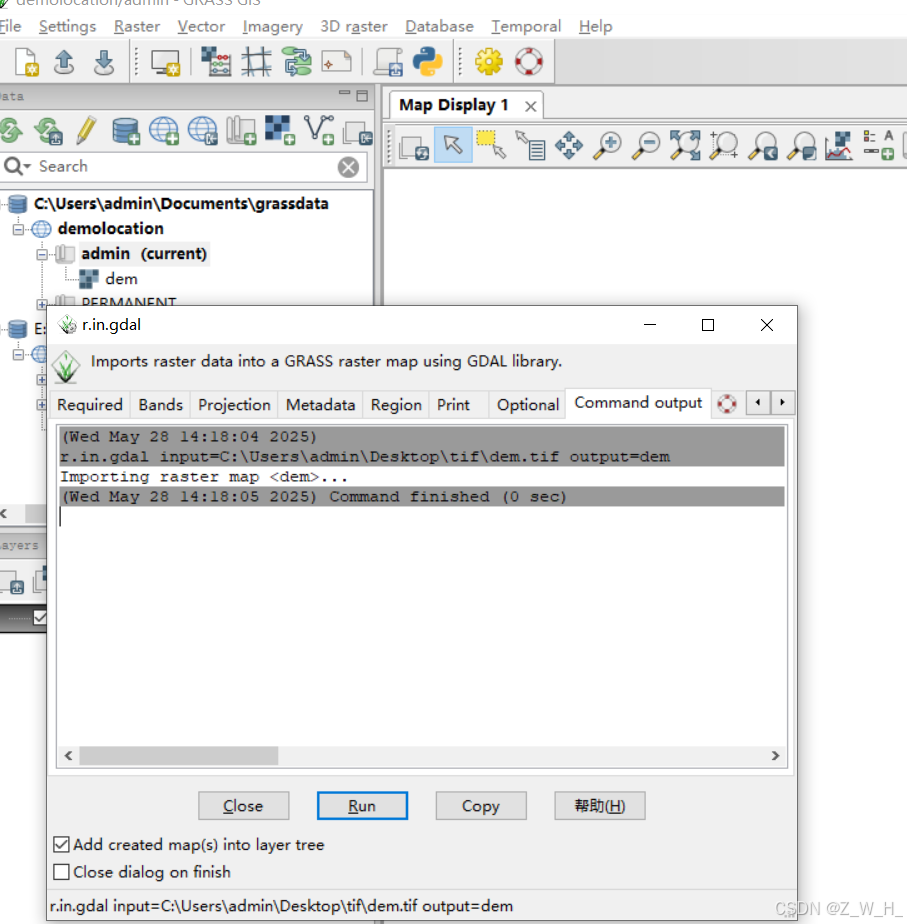This screenshot has width=907, height=924.
Task: Activate Query raster/vector map tool
Action: (x=530, y=146)
